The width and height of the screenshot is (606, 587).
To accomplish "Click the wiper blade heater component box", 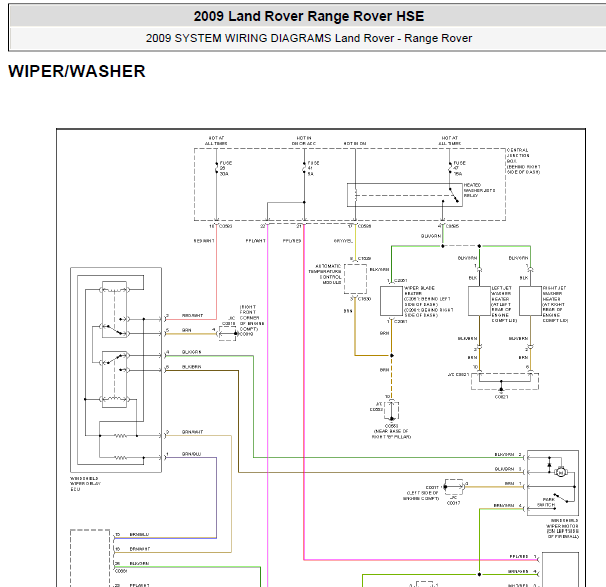I will [391, 301].
